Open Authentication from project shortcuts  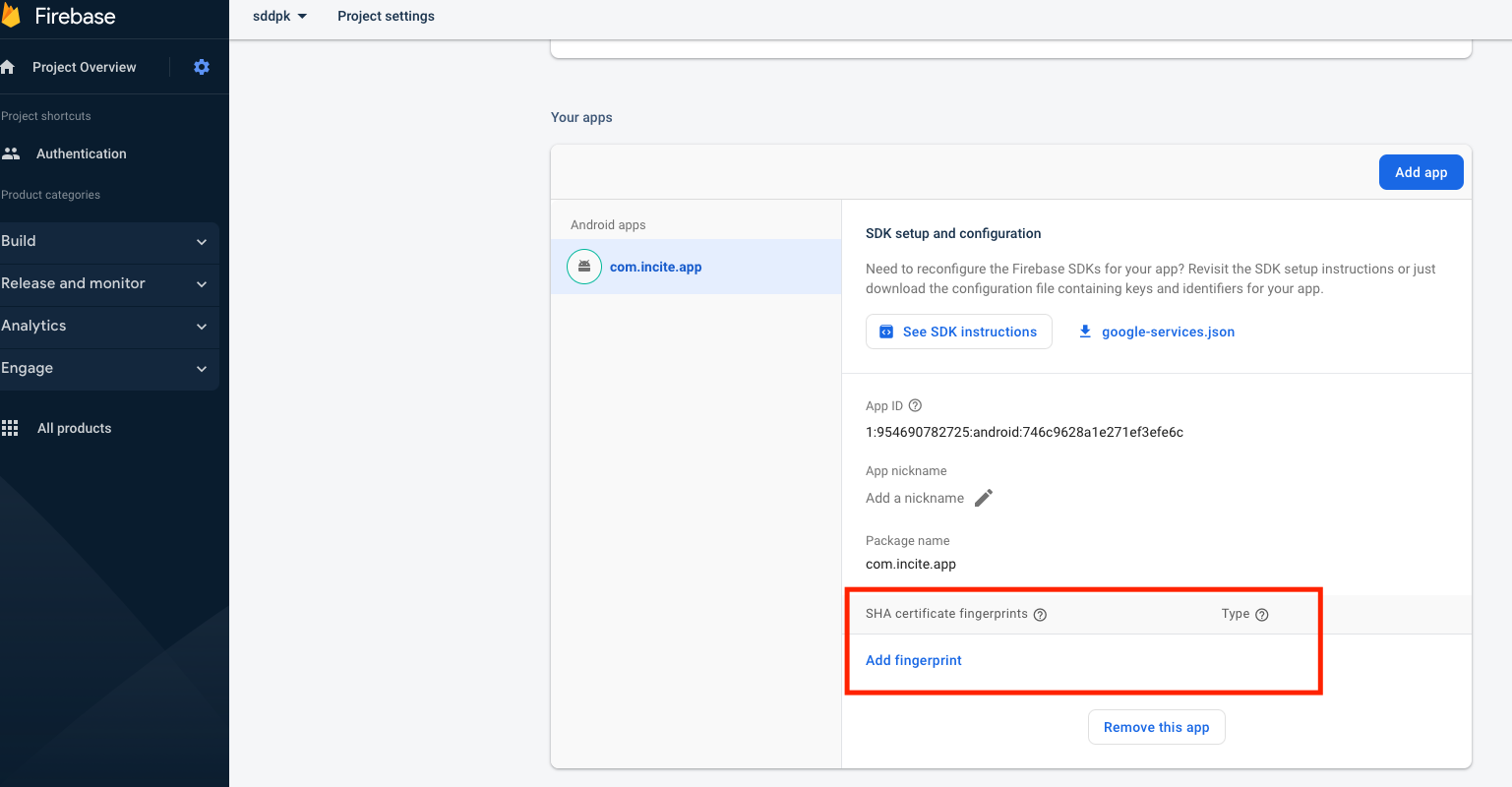pyautogui.click(x=81, y=153)
